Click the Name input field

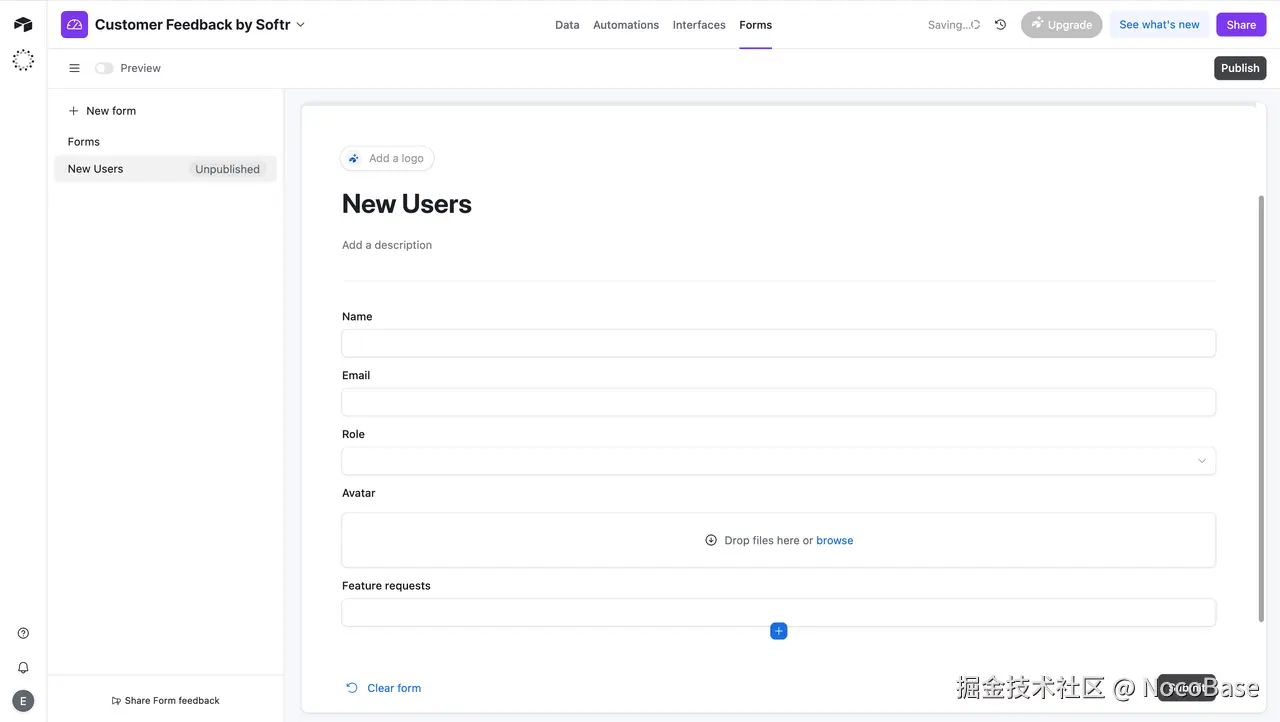coord(778,343)
